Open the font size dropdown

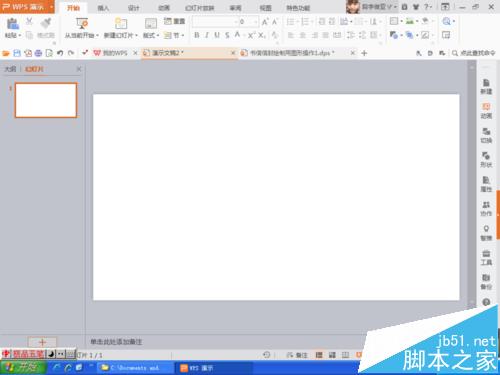pyautogui.click(x=255, y=22)
